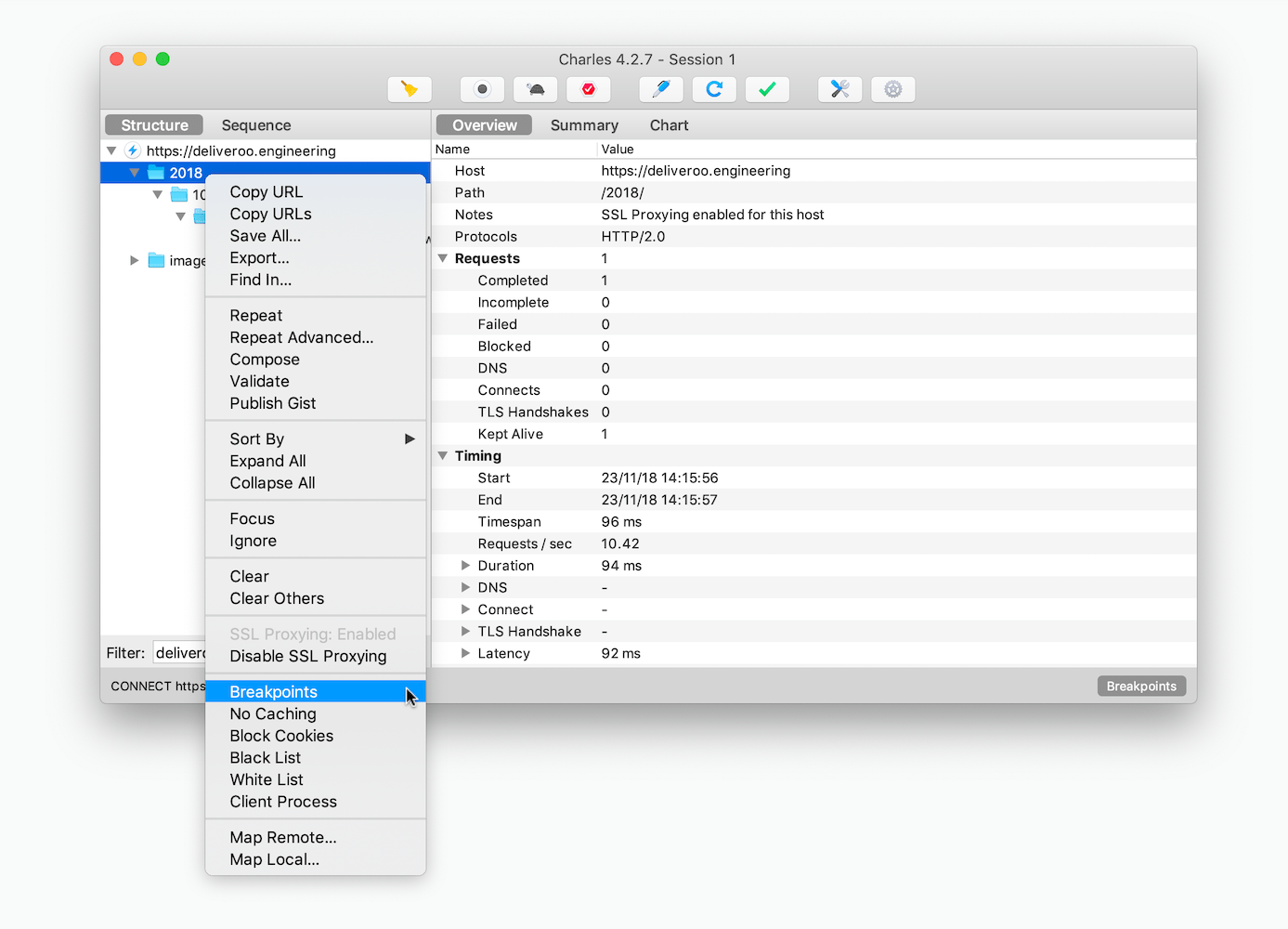Click the lightning host icon for deliveroo.engineering

[x=133, y=150]
